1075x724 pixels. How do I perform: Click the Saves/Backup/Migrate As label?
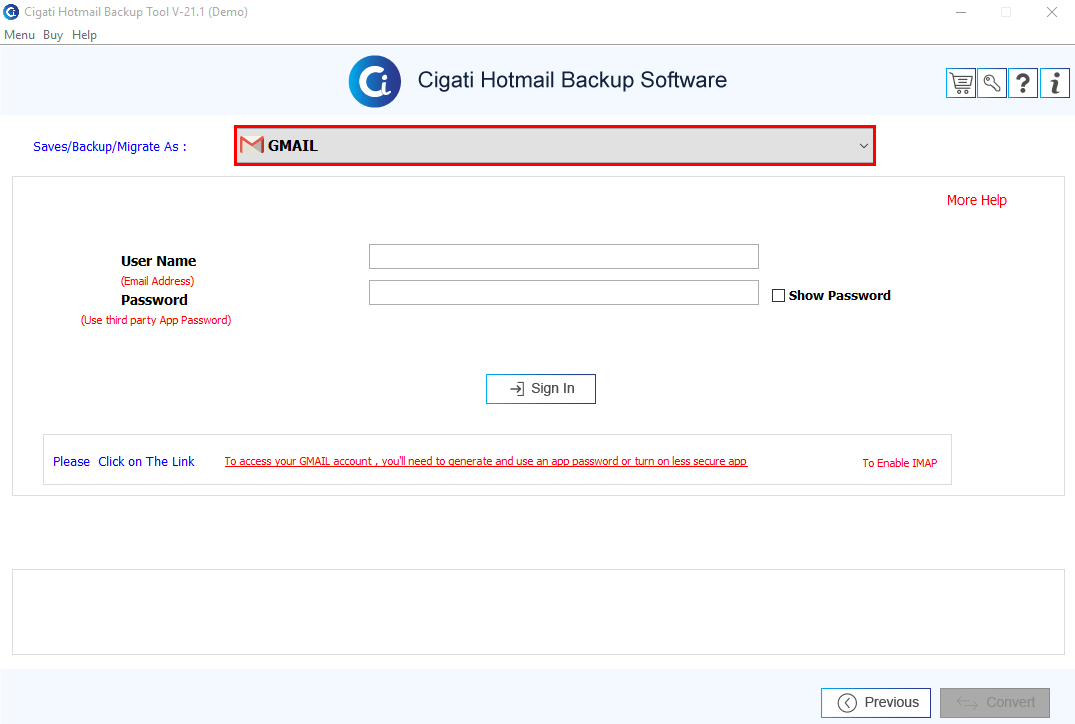pos(110,147)
